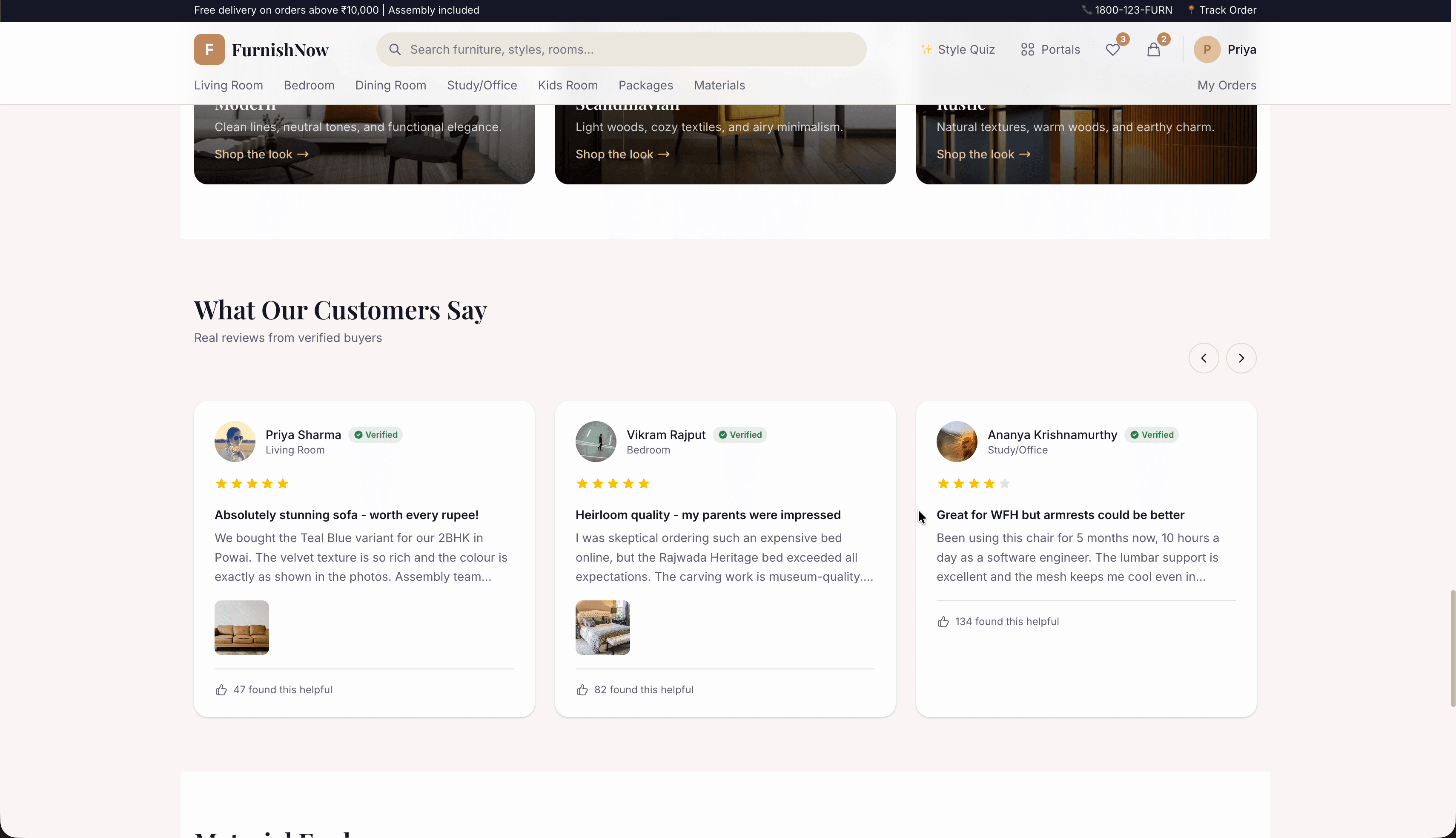1456x838 pixels.
Task: Open the Bedroom navigation menu
Action: coord(309,85)
